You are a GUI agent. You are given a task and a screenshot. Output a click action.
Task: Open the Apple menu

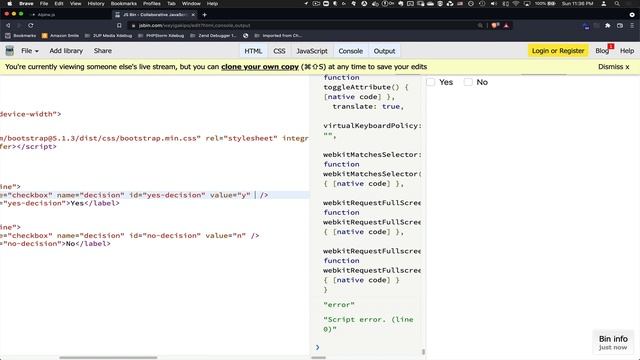[x=9, y=4]
